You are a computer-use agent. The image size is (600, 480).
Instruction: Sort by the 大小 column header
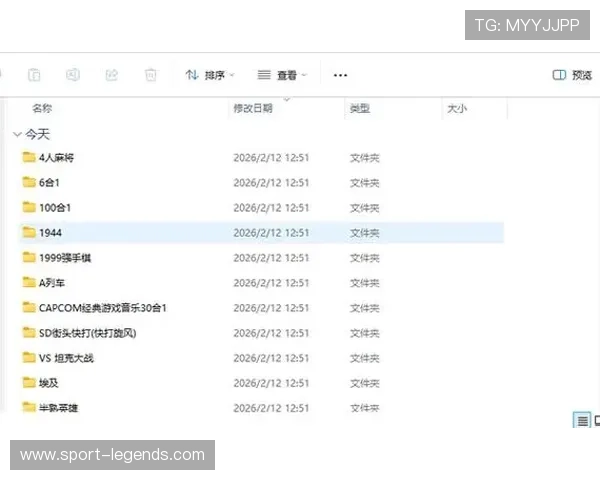(457, 109)
